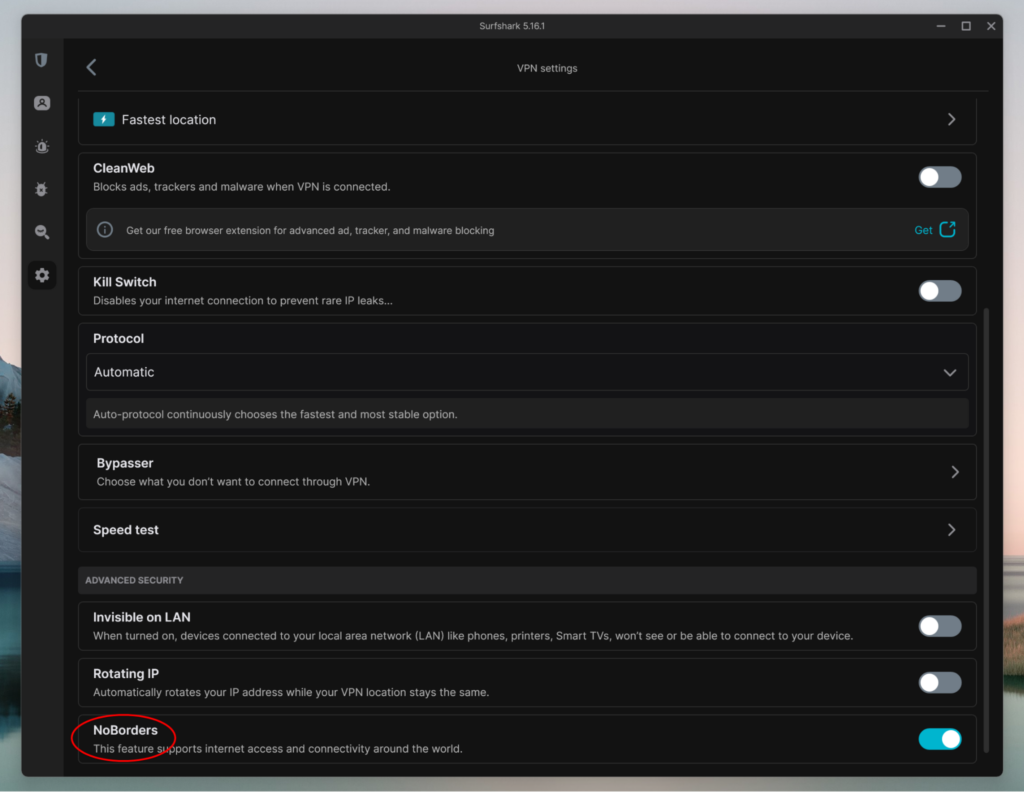1024x792 pixels.
Task: Open Bypasser using the right chevron
Action: (x=955, y=472)
